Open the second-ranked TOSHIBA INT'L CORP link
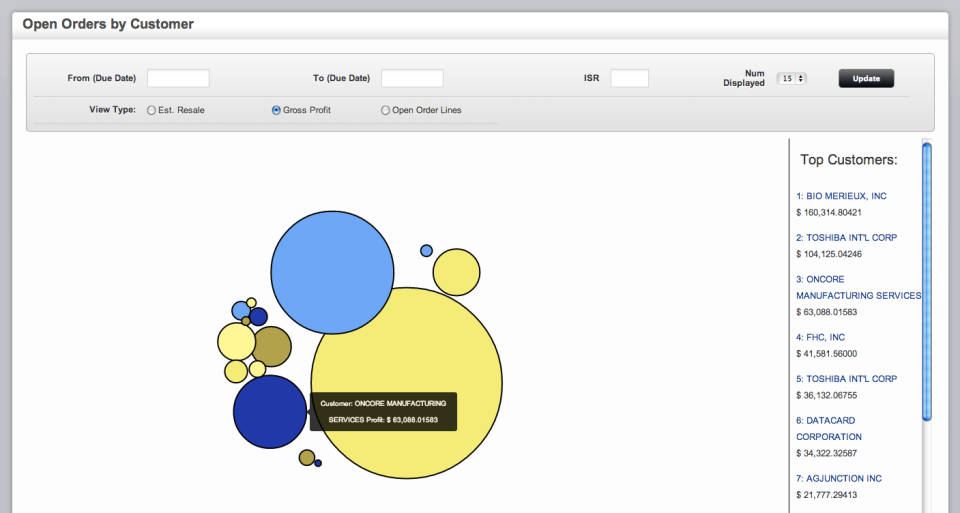Image resolution: width=960 pixels, height=513 pixels. 851,238
